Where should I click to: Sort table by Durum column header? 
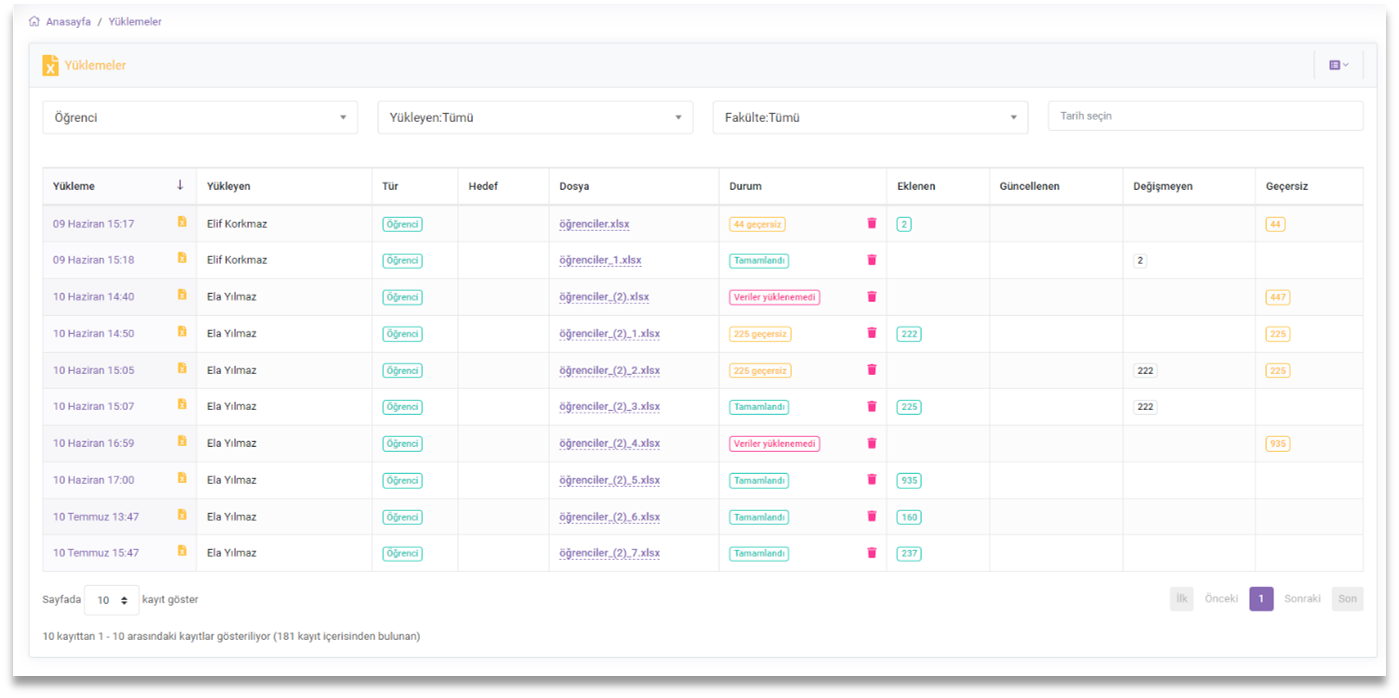745,186
